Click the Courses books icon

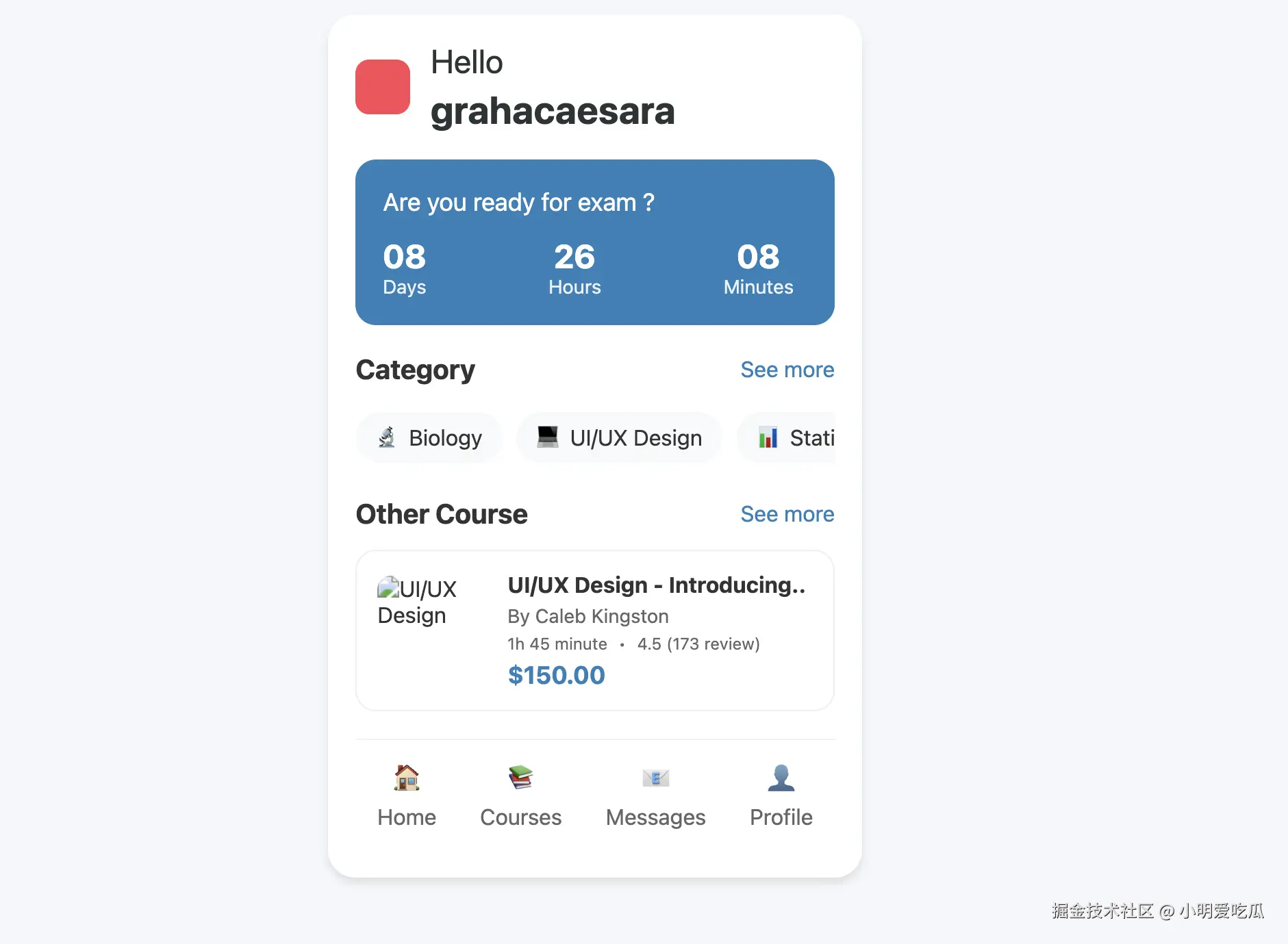(x=520, y=778)
